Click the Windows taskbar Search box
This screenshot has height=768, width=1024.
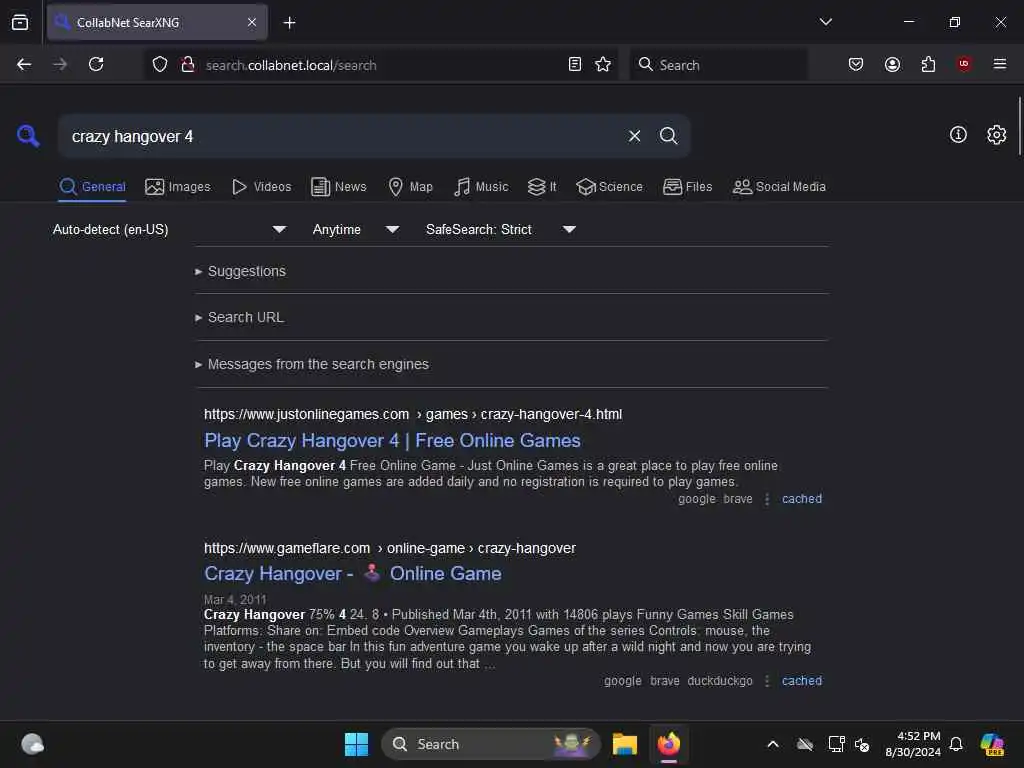490,744
